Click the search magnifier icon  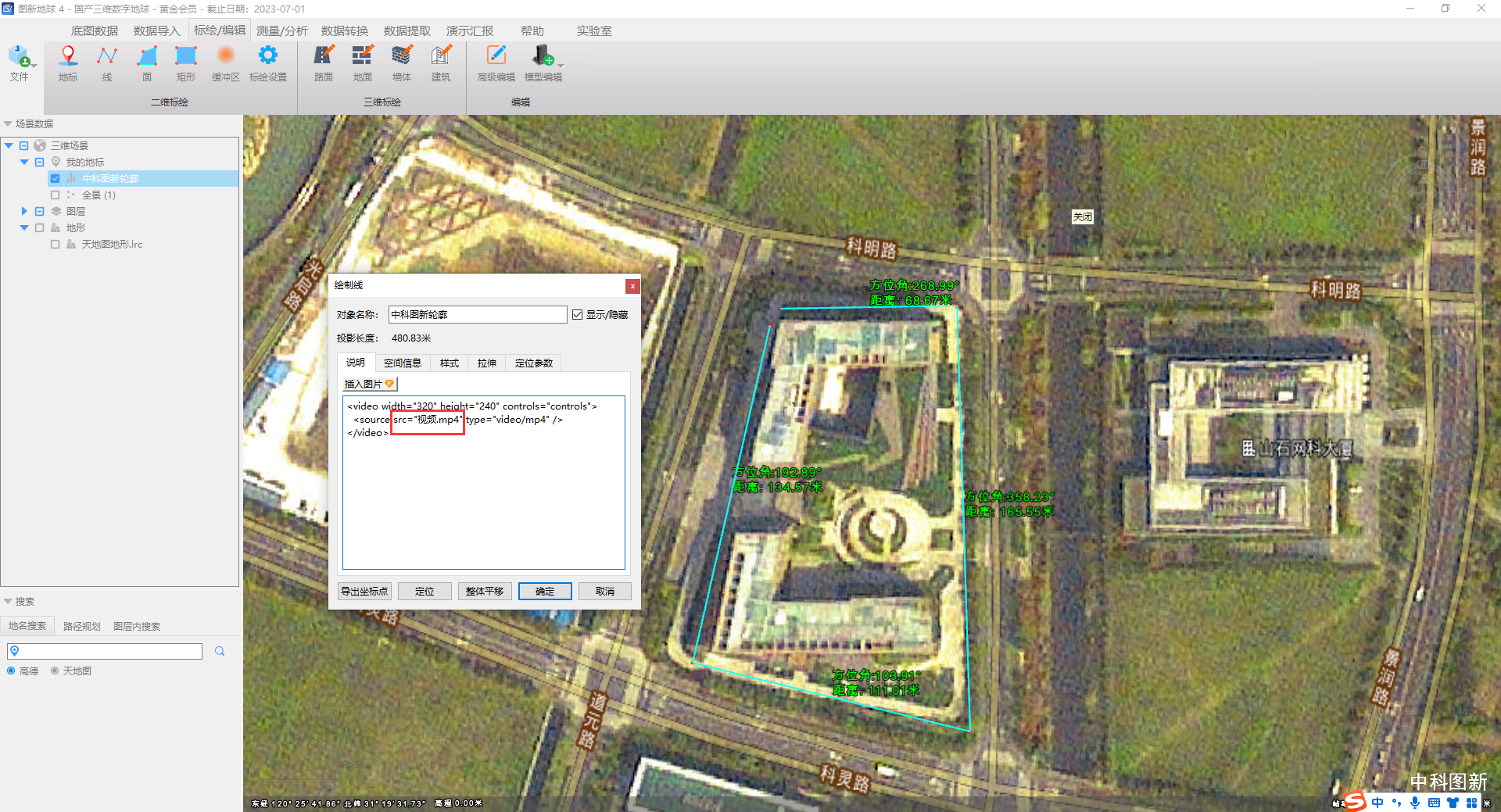(220, 651)
